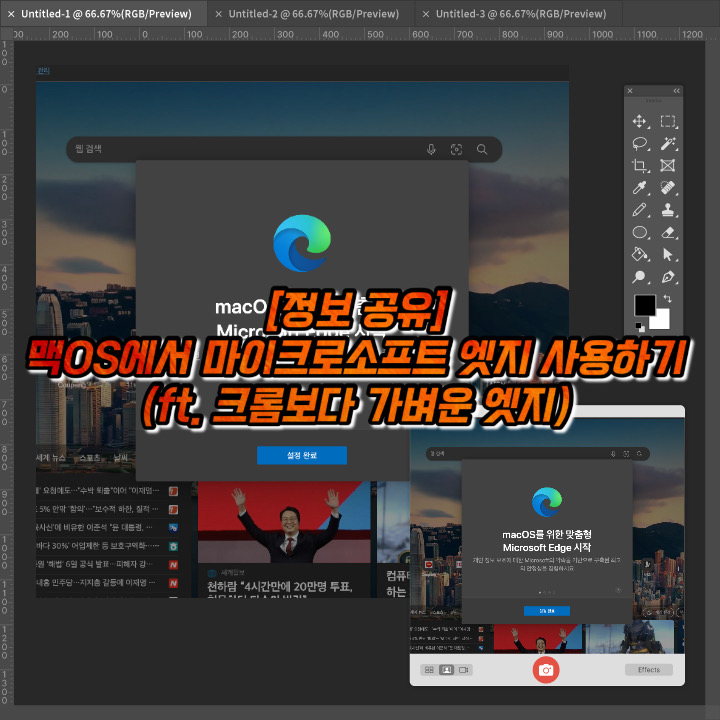Image resolution: width=720 pixels, height=720 pixels.
Task: Select the Rectangular Marquee tool
Action: [668, 121]
